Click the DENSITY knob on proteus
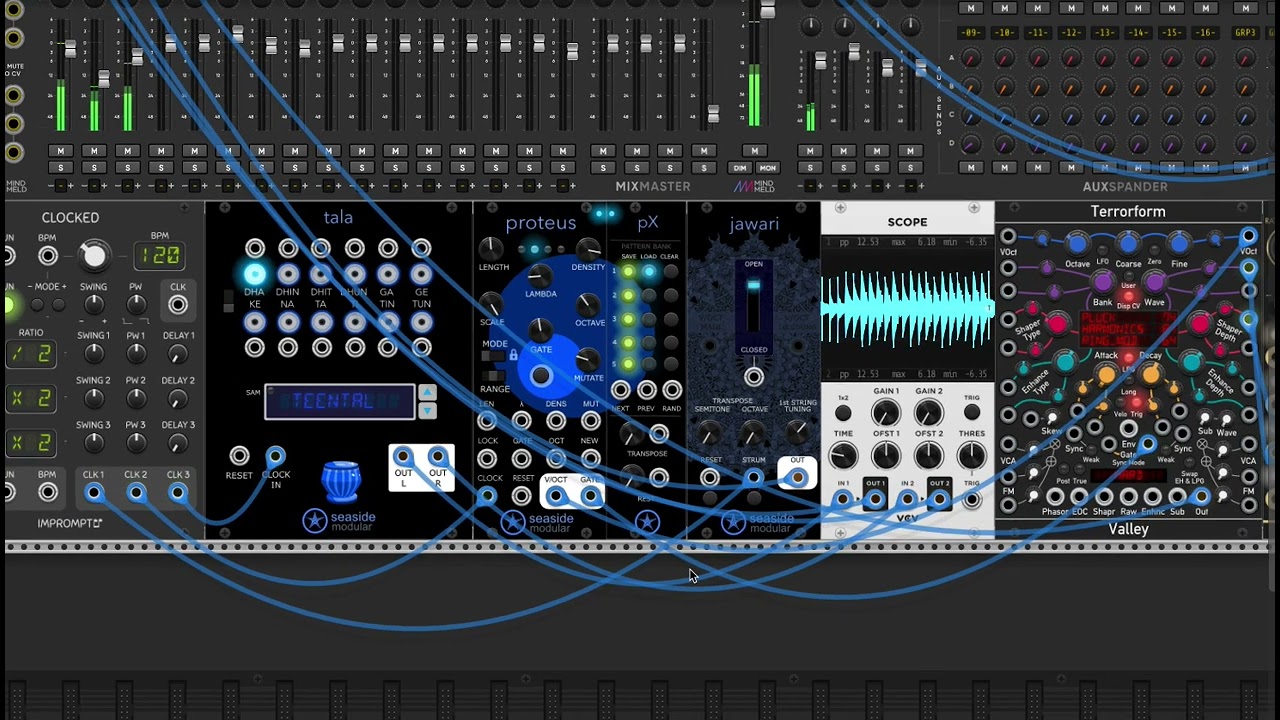This screenshot has width=1280, height=720. (x=589, y=249)
